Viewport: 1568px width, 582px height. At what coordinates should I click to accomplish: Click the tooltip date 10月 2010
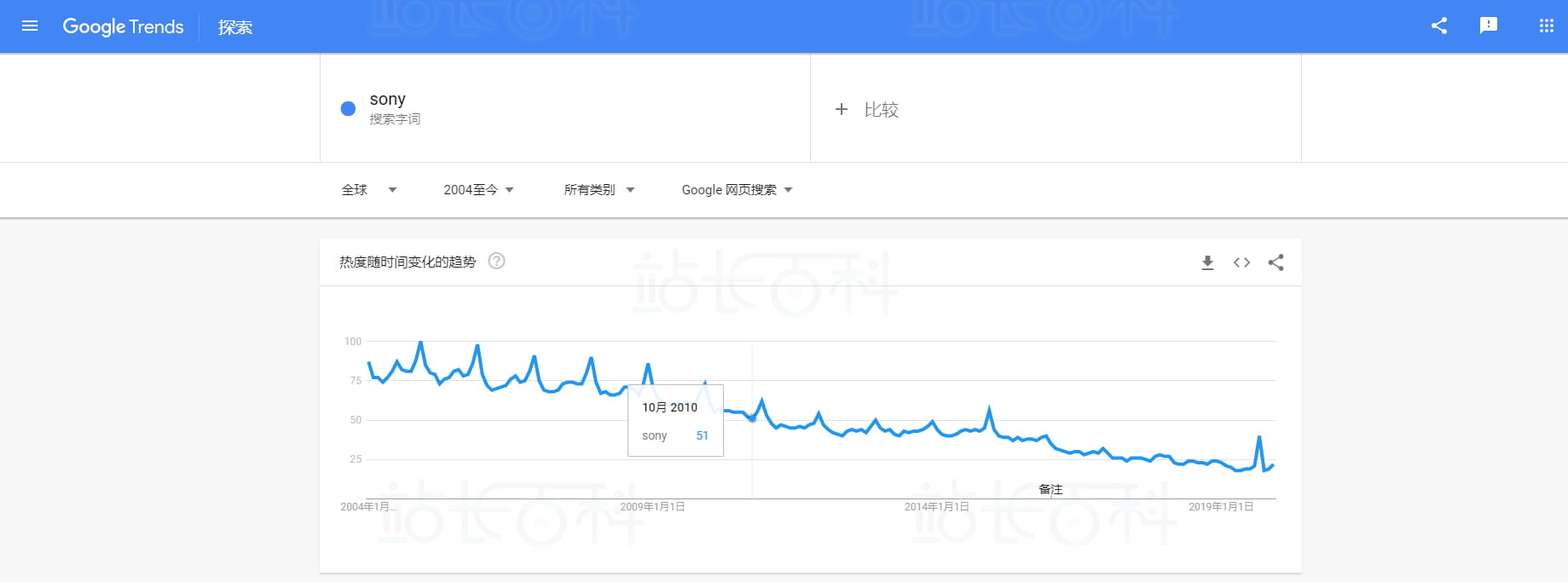(x=669, y=407)
